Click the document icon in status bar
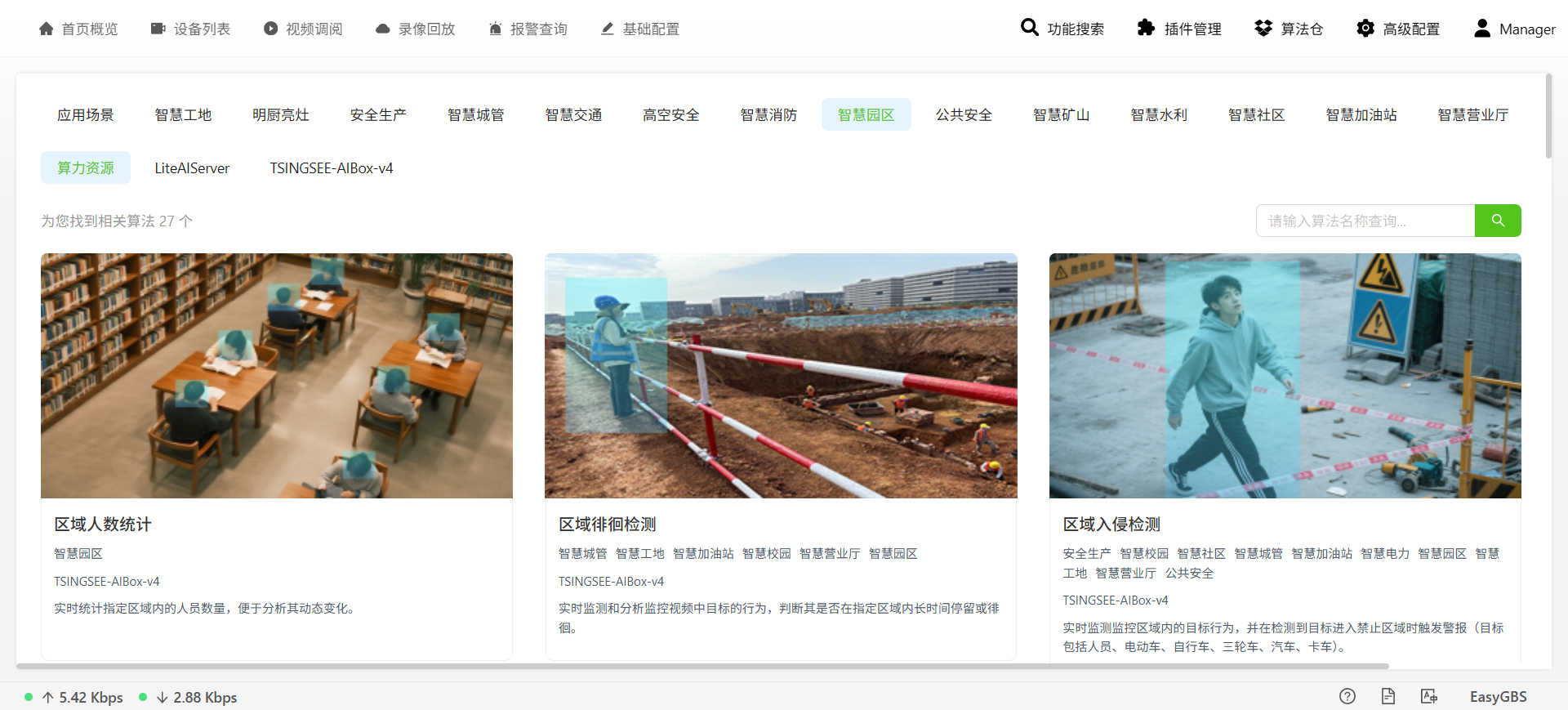The image size is (1568, 710). [x=1388, y=696]
